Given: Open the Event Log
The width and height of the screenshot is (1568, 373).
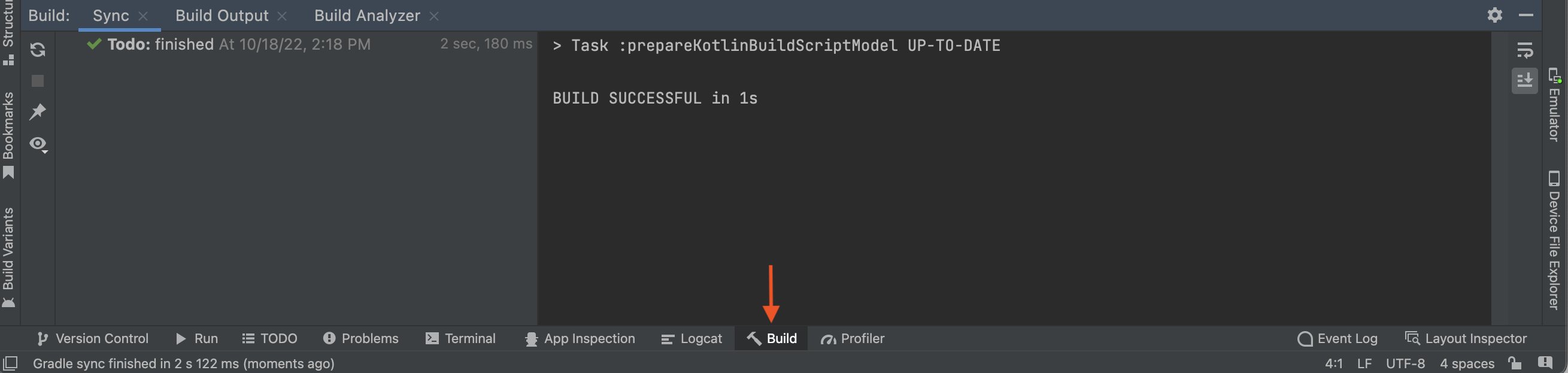Looking at the screenshot, I should point(1337,338).
